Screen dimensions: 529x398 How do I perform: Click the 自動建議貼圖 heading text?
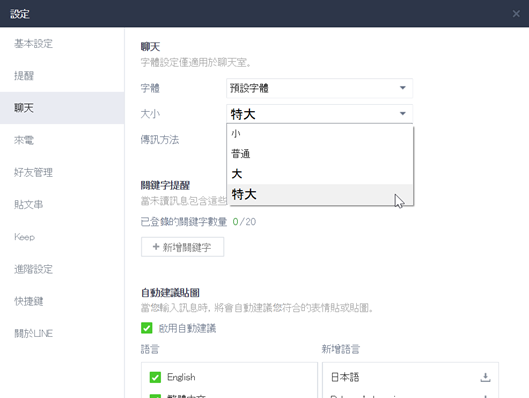(170, 292)
